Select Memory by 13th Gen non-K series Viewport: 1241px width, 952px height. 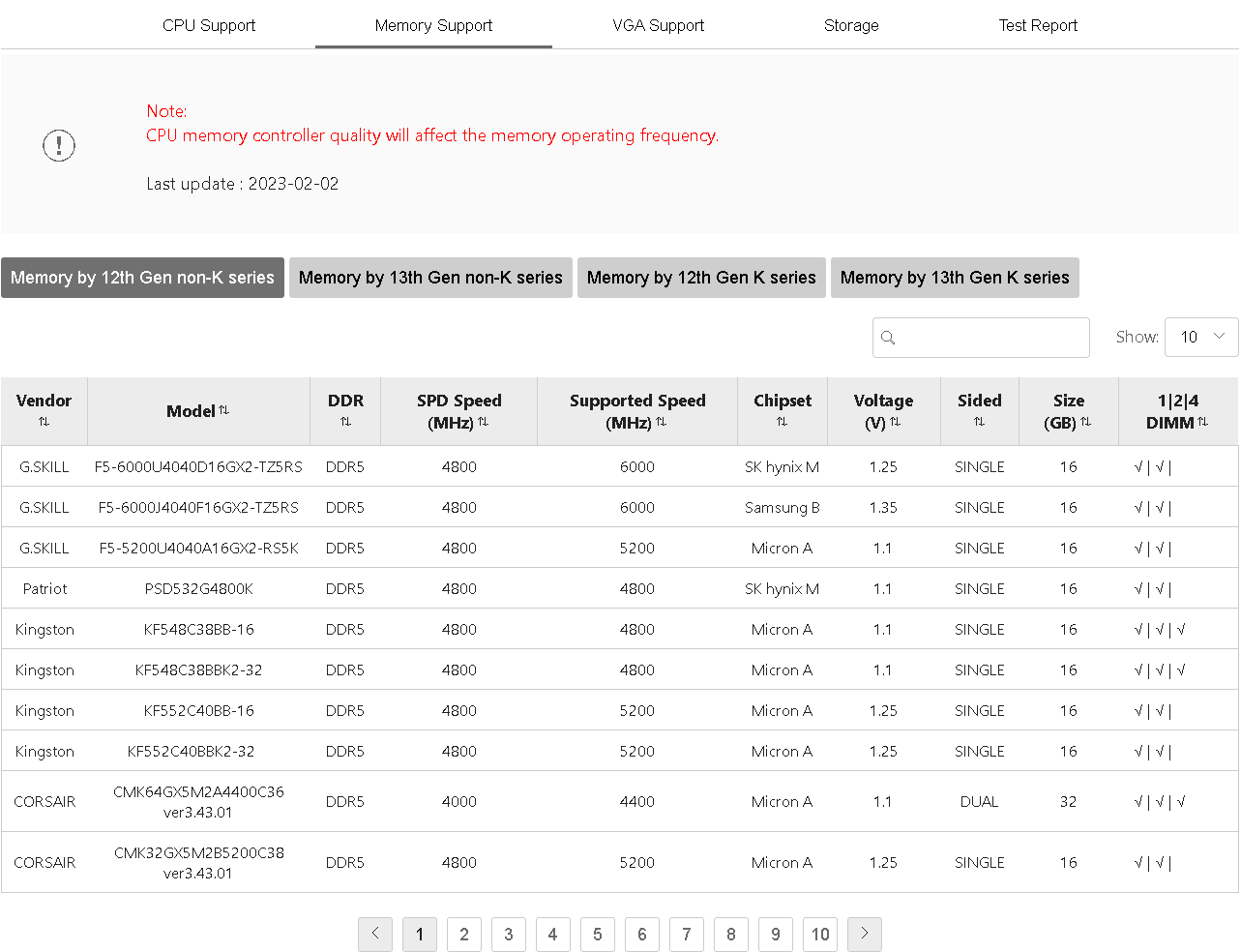tap(430, 278)
